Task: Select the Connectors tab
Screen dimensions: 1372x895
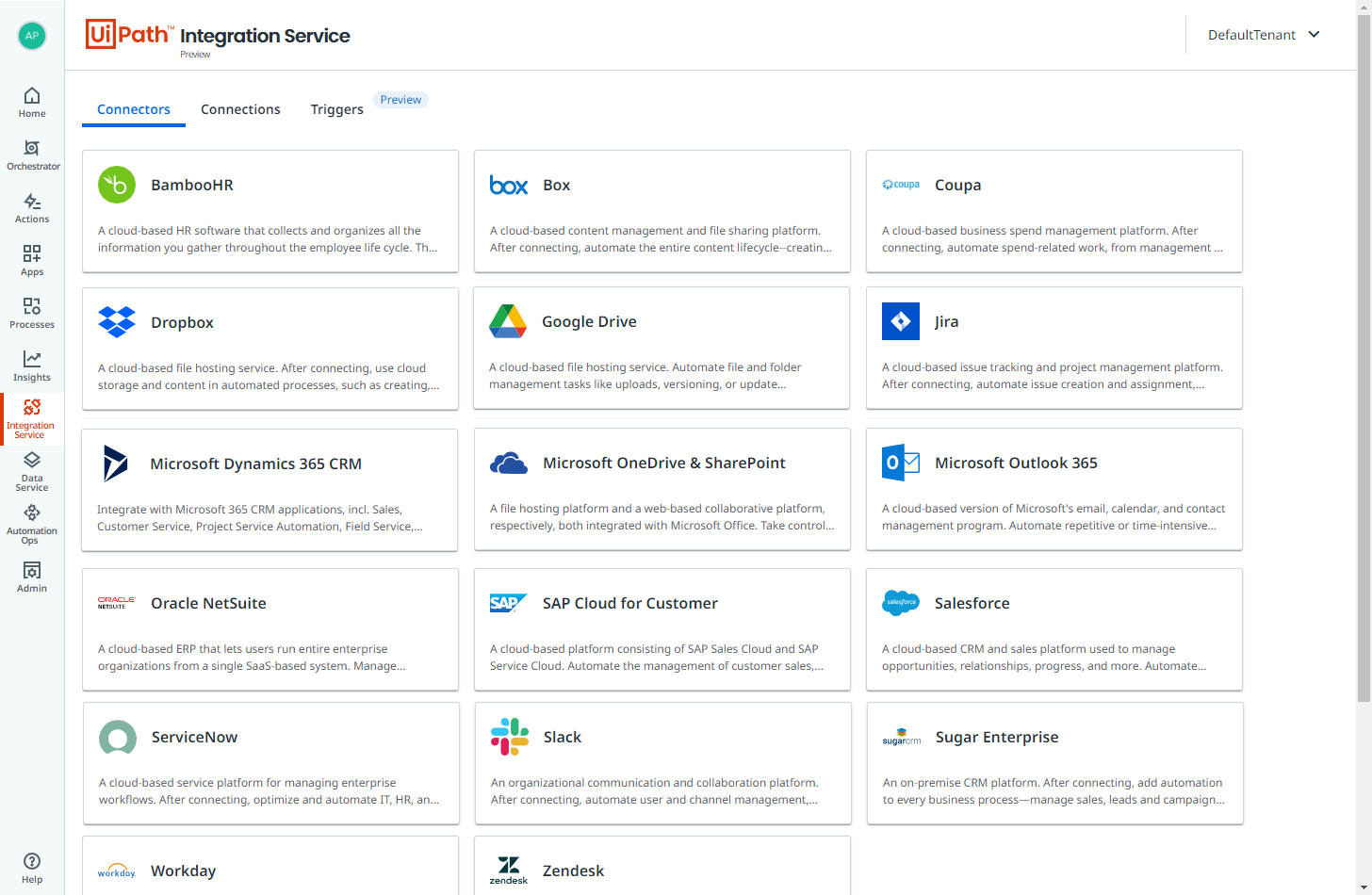Action: click(x=133, y=109)
